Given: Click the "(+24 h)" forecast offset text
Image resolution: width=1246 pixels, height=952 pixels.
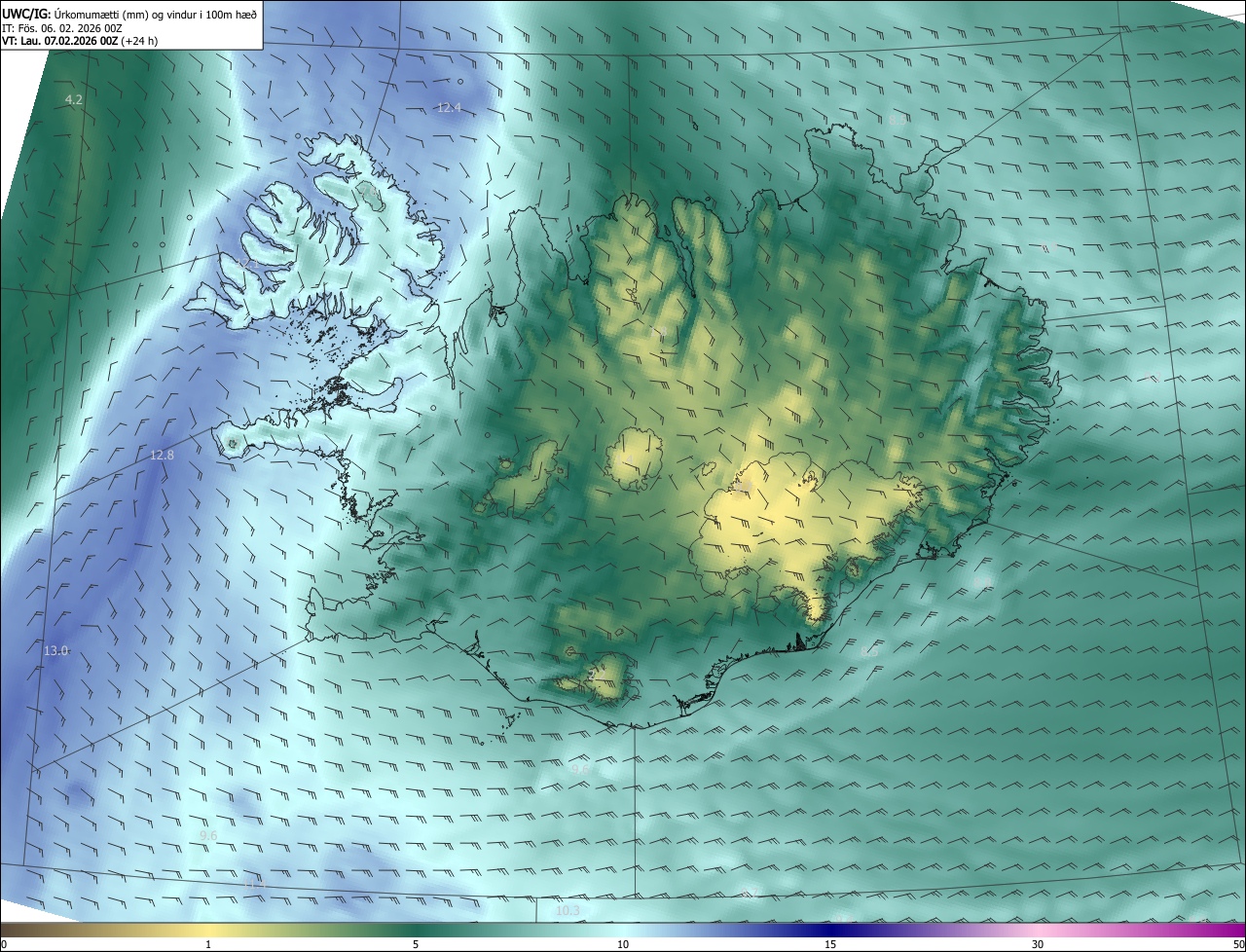Looking at the screenshot, I should 141,41.
